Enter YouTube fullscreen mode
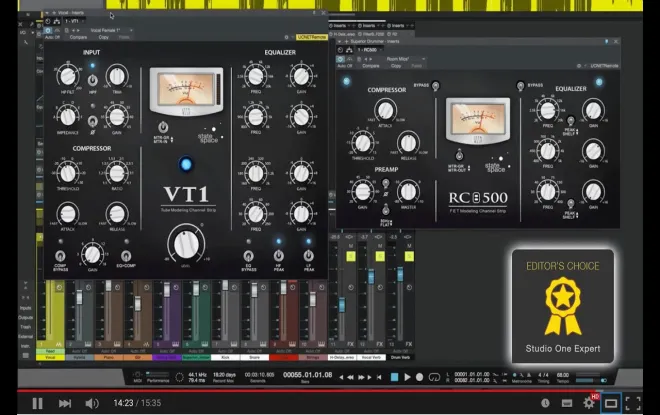Image resolution: width=660 pixels, height=415 pixels. tap(633, 403)
